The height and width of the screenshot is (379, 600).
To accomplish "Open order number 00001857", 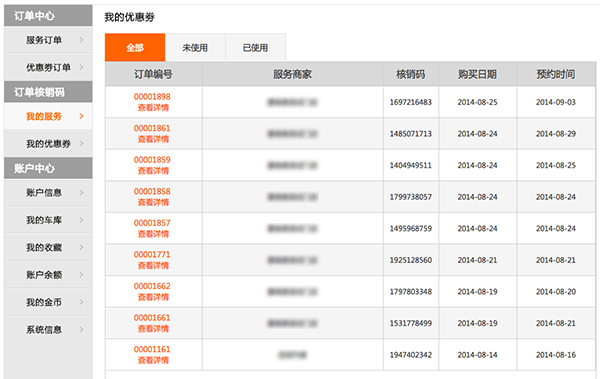I will click(152, 223).
